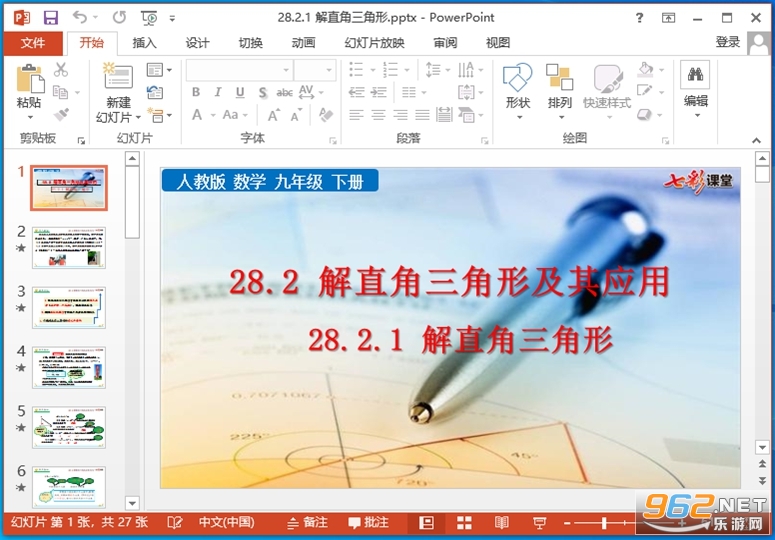The height and width of the screenshot is (540, 775).
Task: Open Comments (批注) pane in status bar
Action: tap(368, 522)
